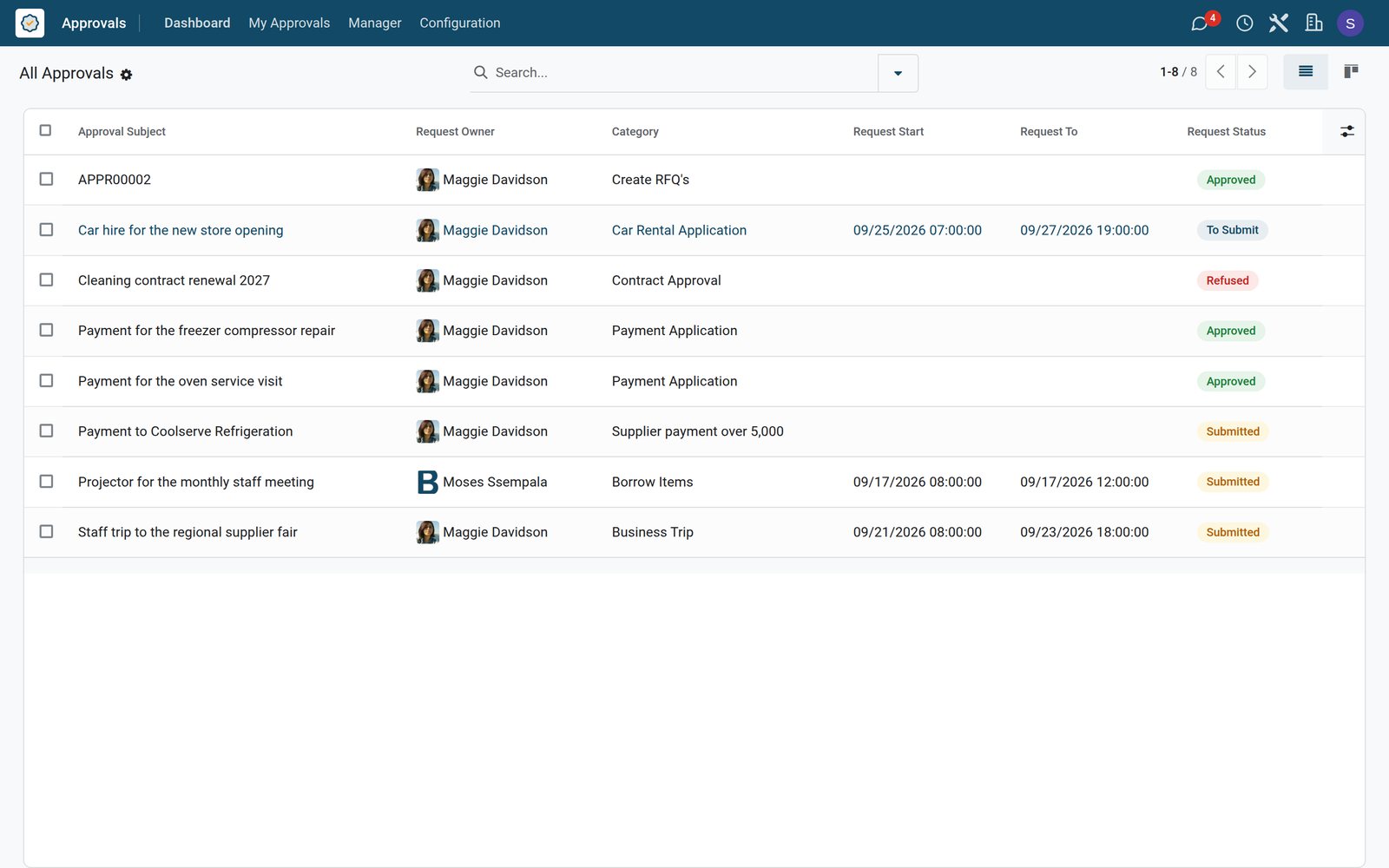
Task: Select all records with header checkbox
Action: click(x=46, y=130)
